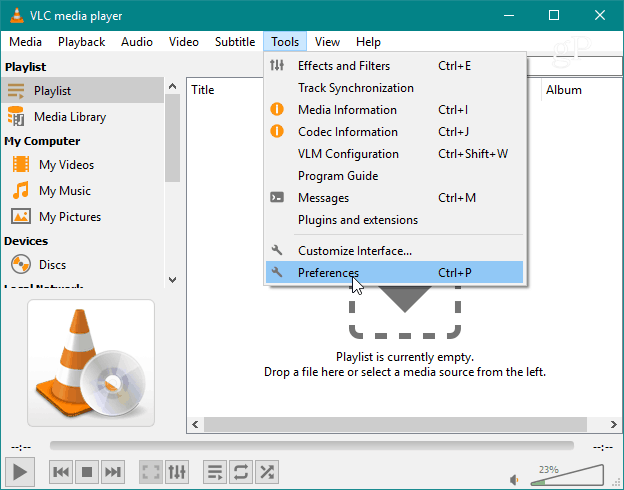Viewport: 624px width, 490px height.
Task: Select Playlist in the sidebar
Action: coord(82,91)
